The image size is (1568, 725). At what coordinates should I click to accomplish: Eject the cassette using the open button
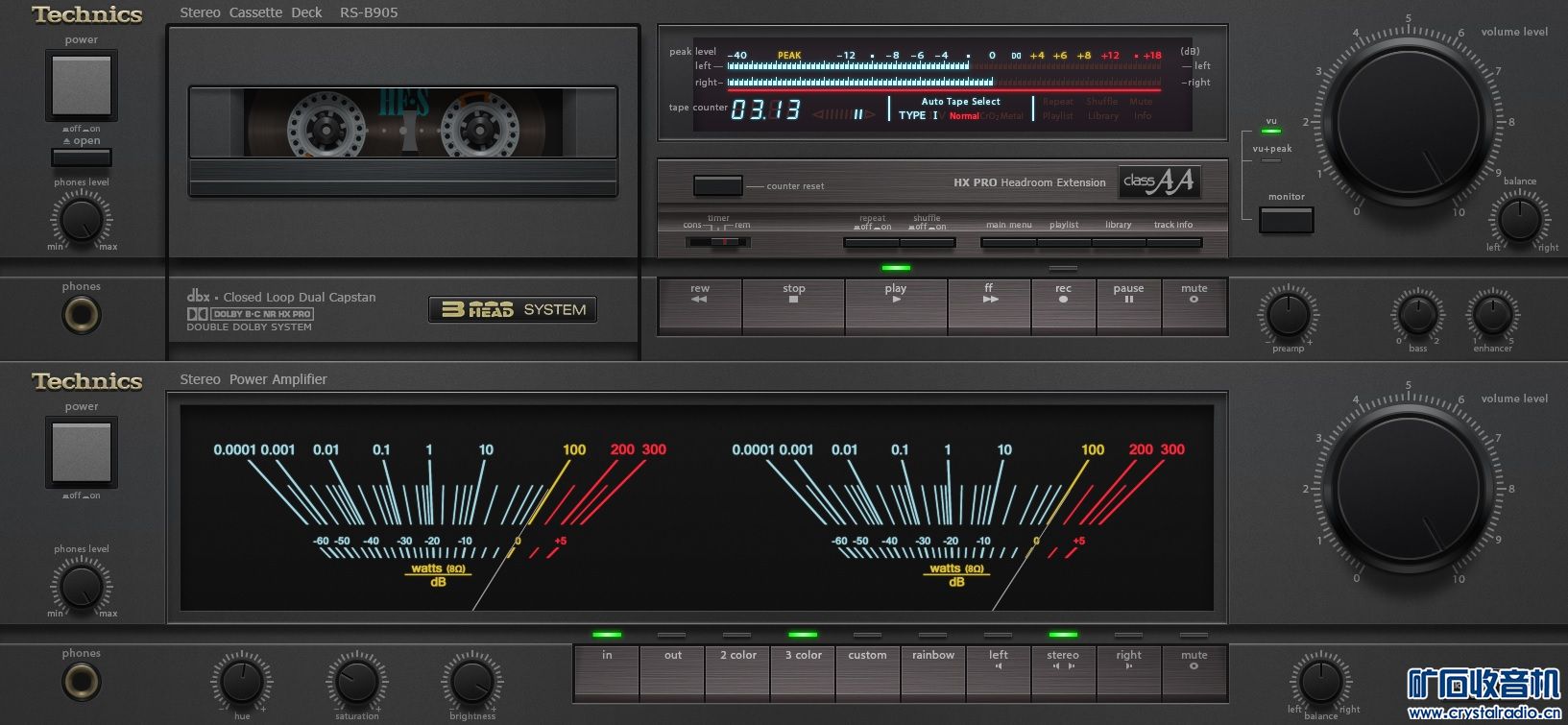click(82, 157)
